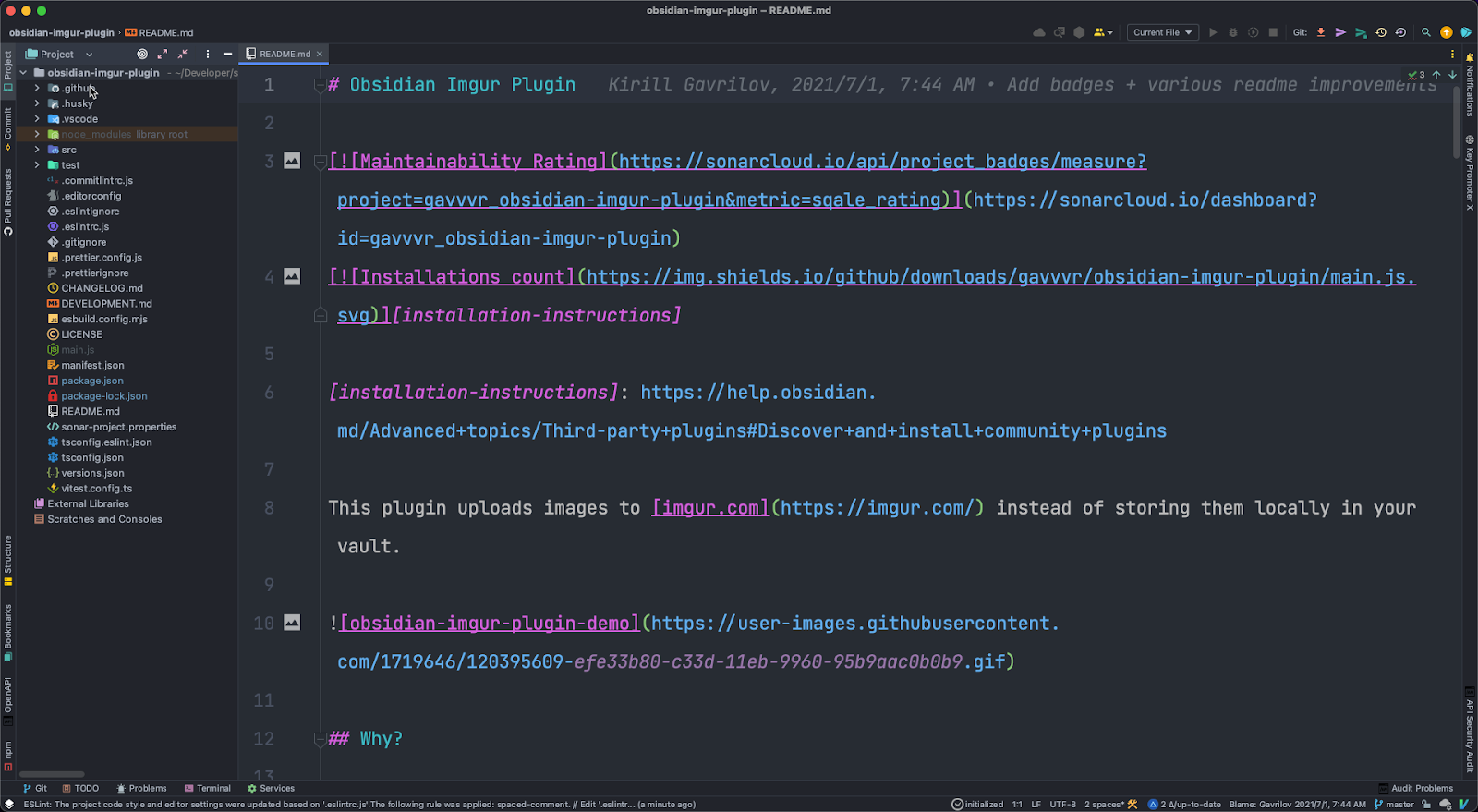Toggle the Structure side tool window
The width and height of the screenshot is (1478, 812).
pyautogui.click(x=8, y=560)
